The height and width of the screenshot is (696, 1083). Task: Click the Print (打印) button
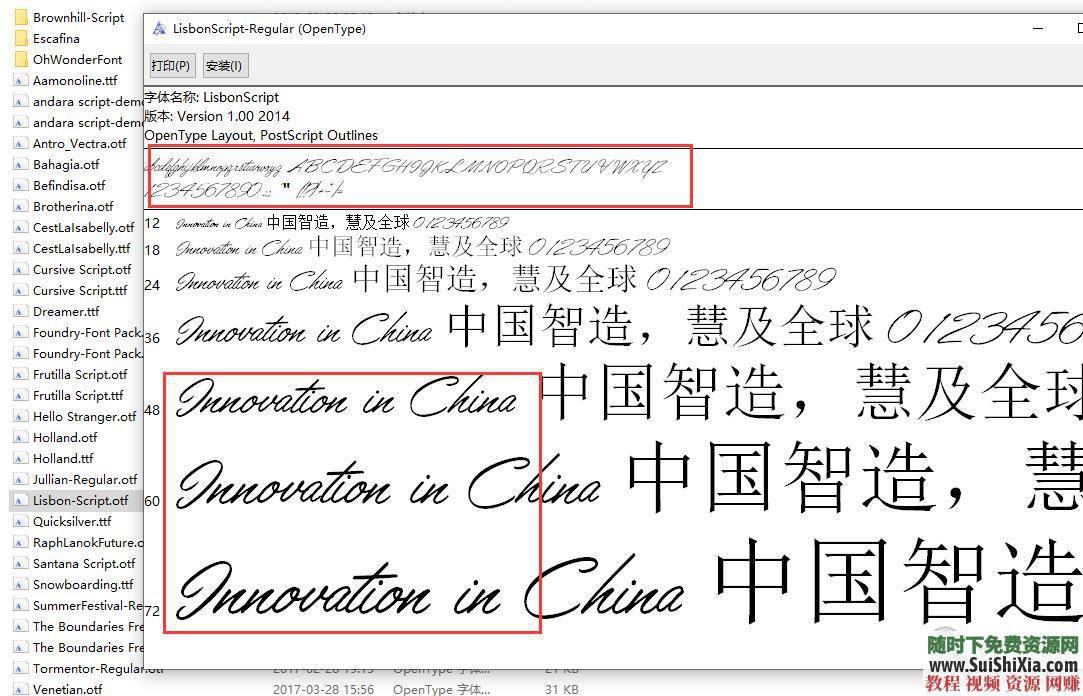pyautogui.click(x=170, y=65)
